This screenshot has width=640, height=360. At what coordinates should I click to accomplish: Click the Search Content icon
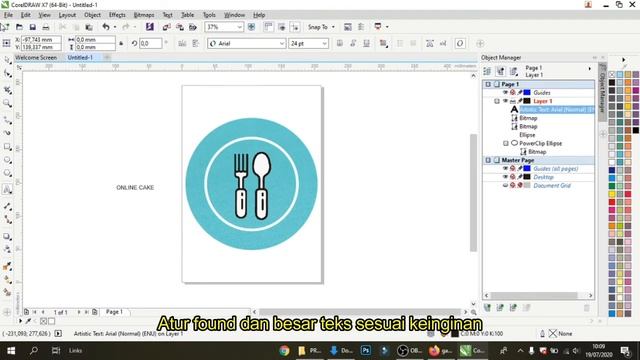150,27
